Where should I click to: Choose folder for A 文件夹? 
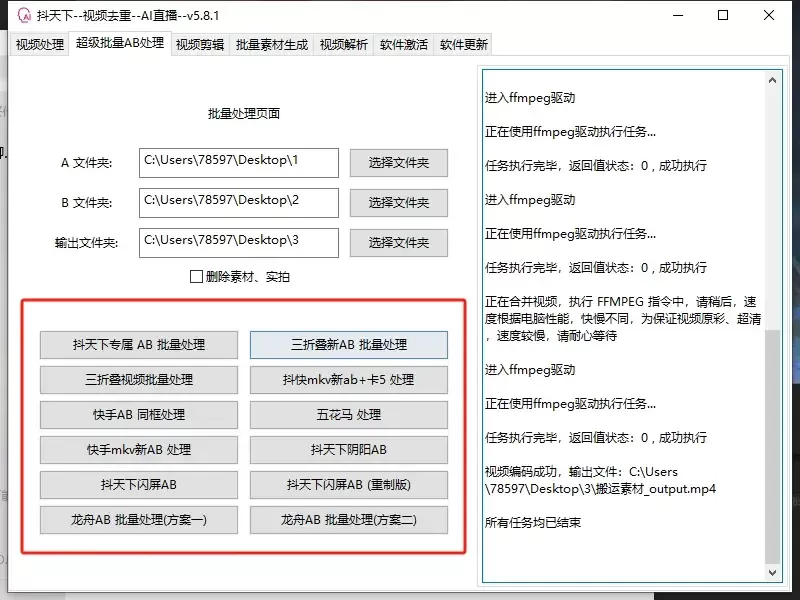(398, 163)
